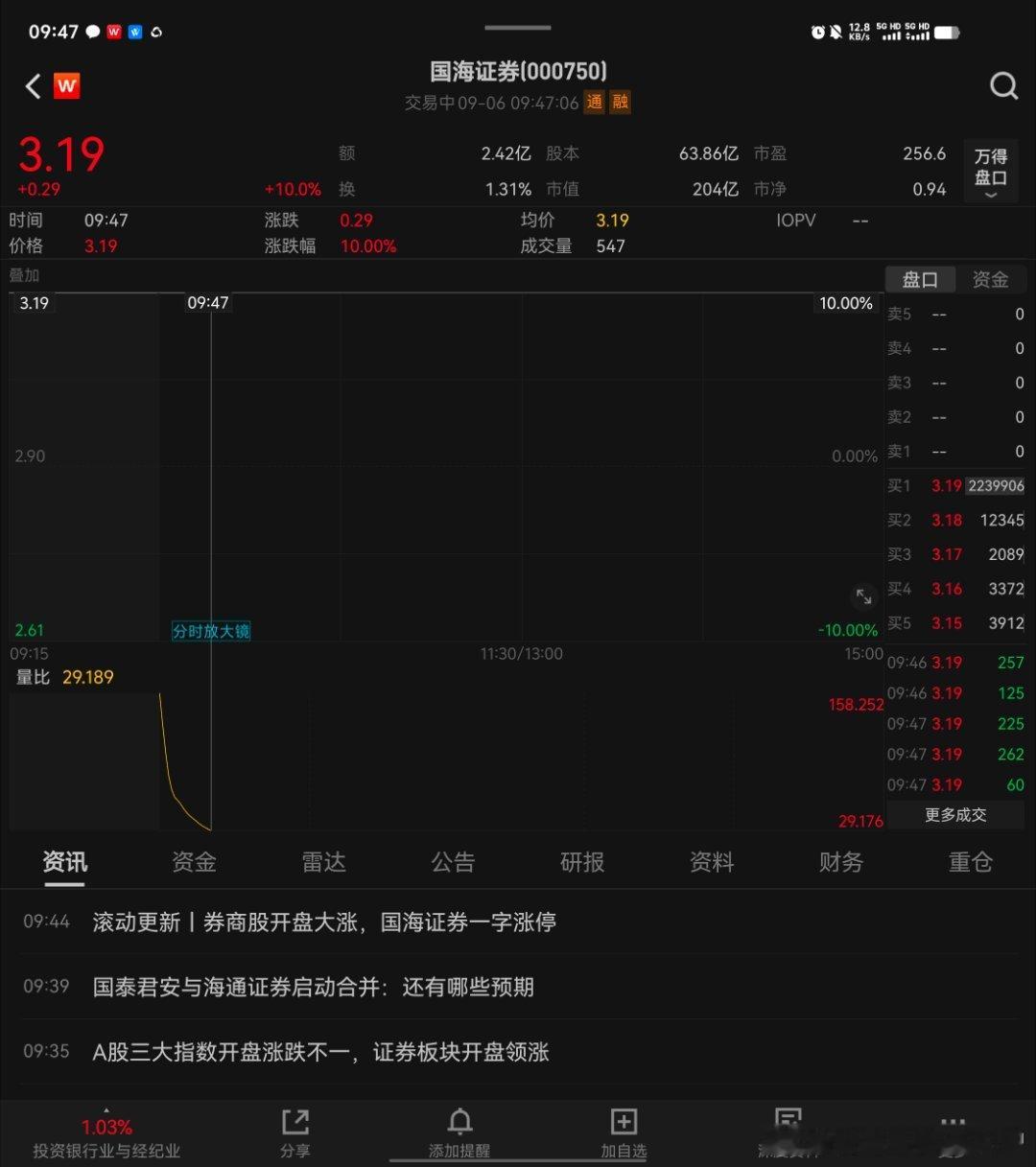Tap the 涨跌幅 10.00% value

pyautogui.click(x=368, y=246)
